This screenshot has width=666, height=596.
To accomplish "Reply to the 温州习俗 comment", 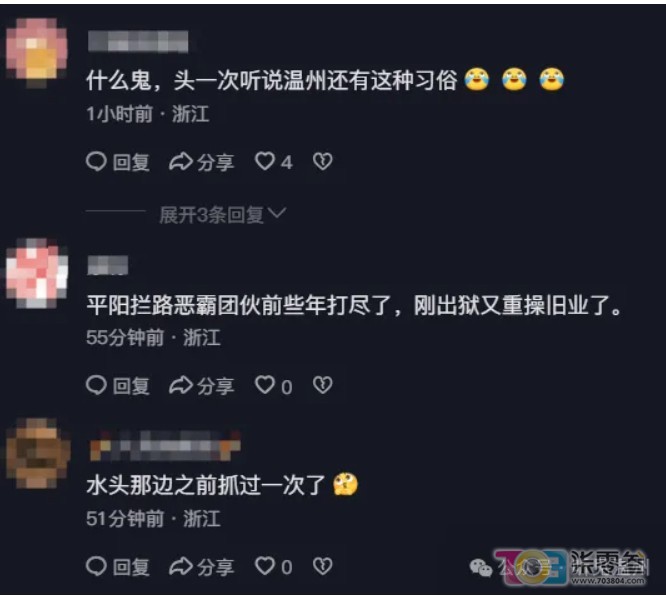I will click(118, 162).
